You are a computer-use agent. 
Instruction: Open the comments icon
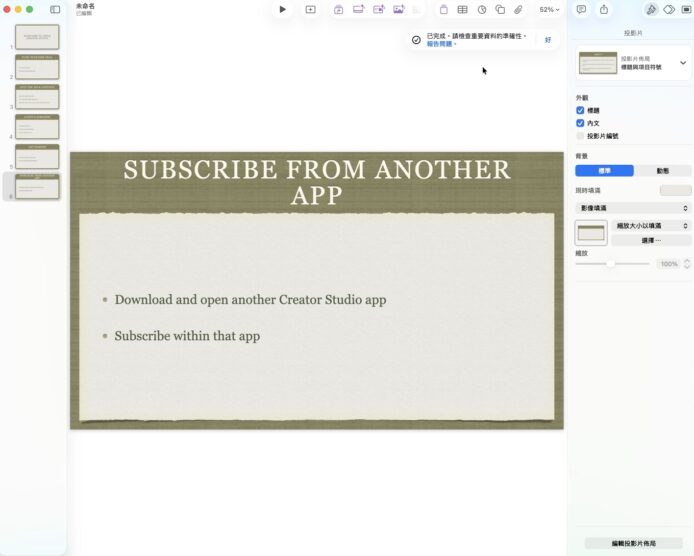(582, 9)
